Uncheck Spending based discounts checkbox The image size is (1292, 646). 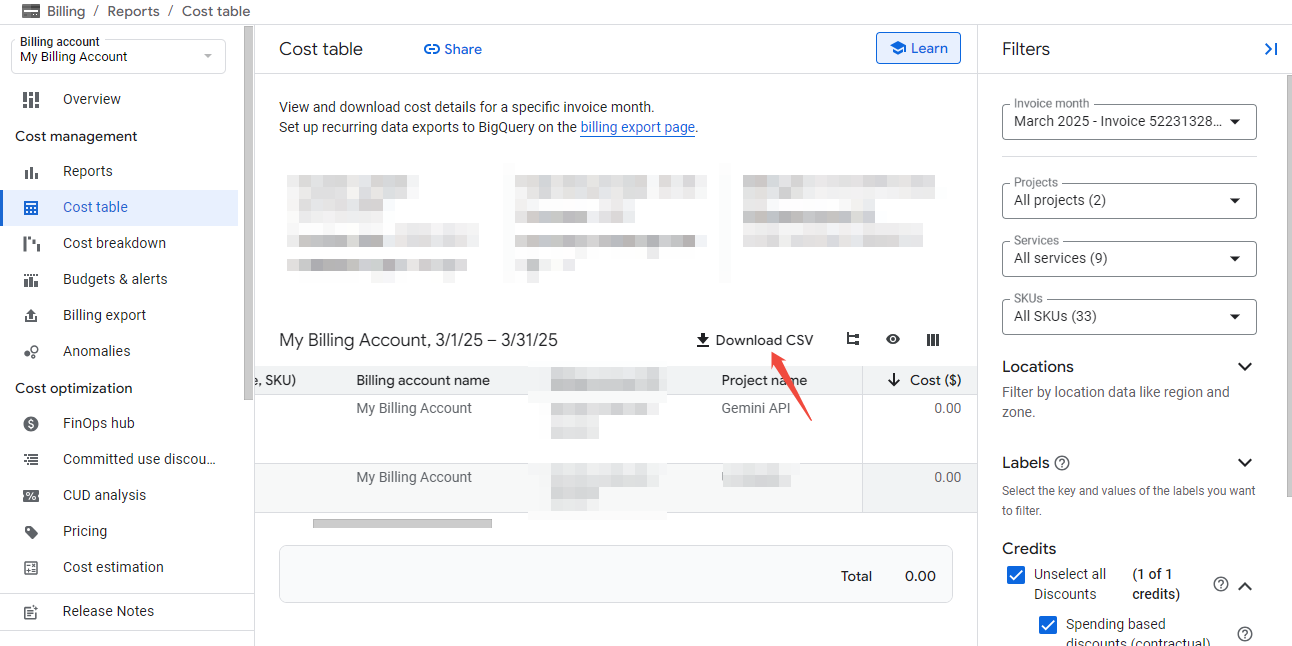click(x=1048, y=625)
